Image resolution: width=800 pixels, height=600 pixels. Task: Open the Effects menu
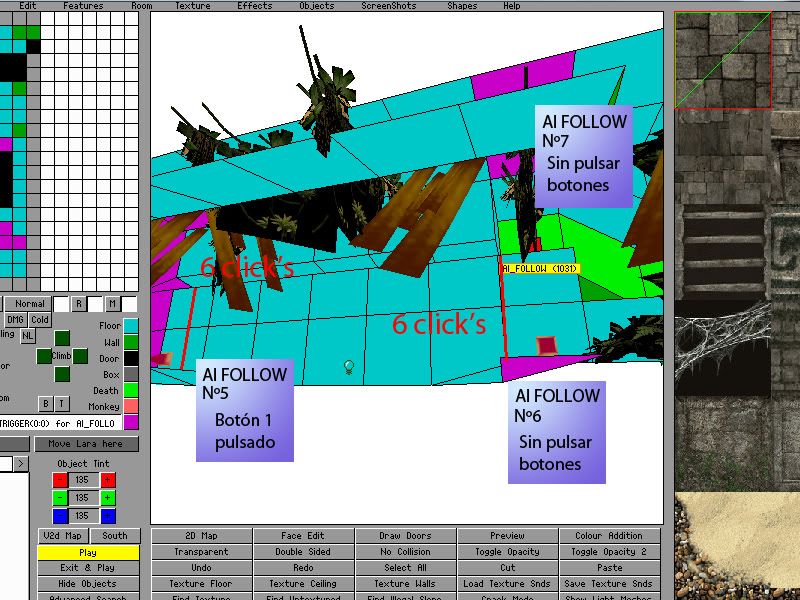[x=255, y=6]
